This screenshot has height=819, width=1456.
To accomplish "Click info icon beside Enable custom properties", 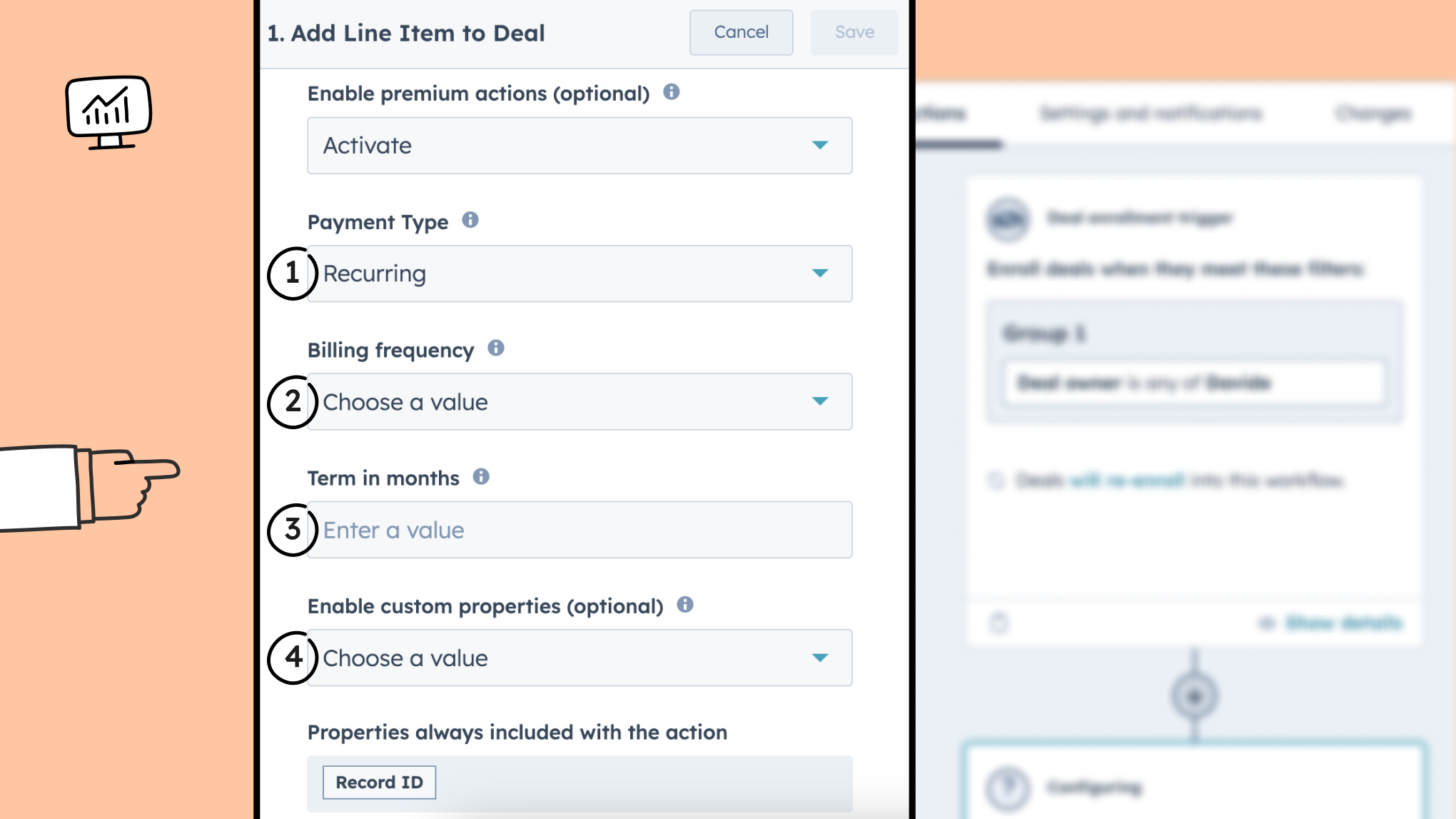I will pyautogui.click(x=685, y=605).
